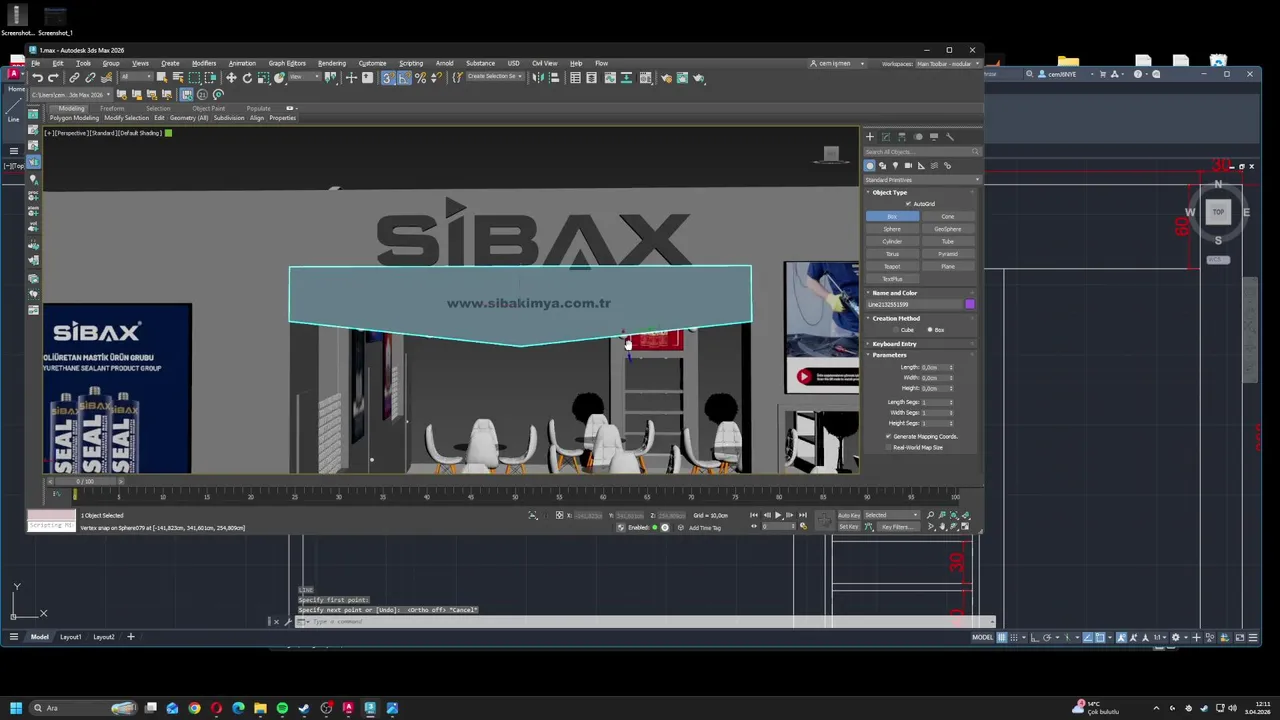Open the Rendering menu
Image resolution: width=1280 pixels, height=720 pixels.
tap(332, 63)
